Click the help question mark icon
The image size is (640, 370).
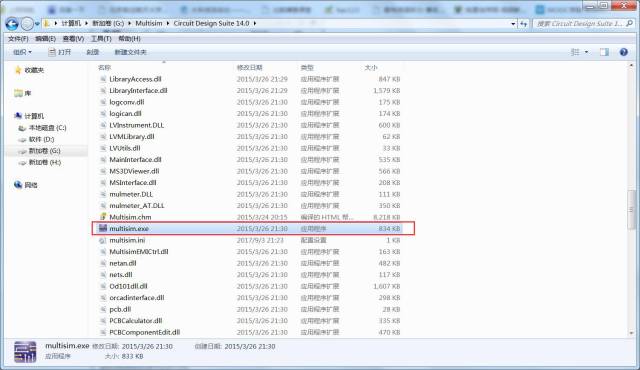pyautogui.click(x=623, y=52)
